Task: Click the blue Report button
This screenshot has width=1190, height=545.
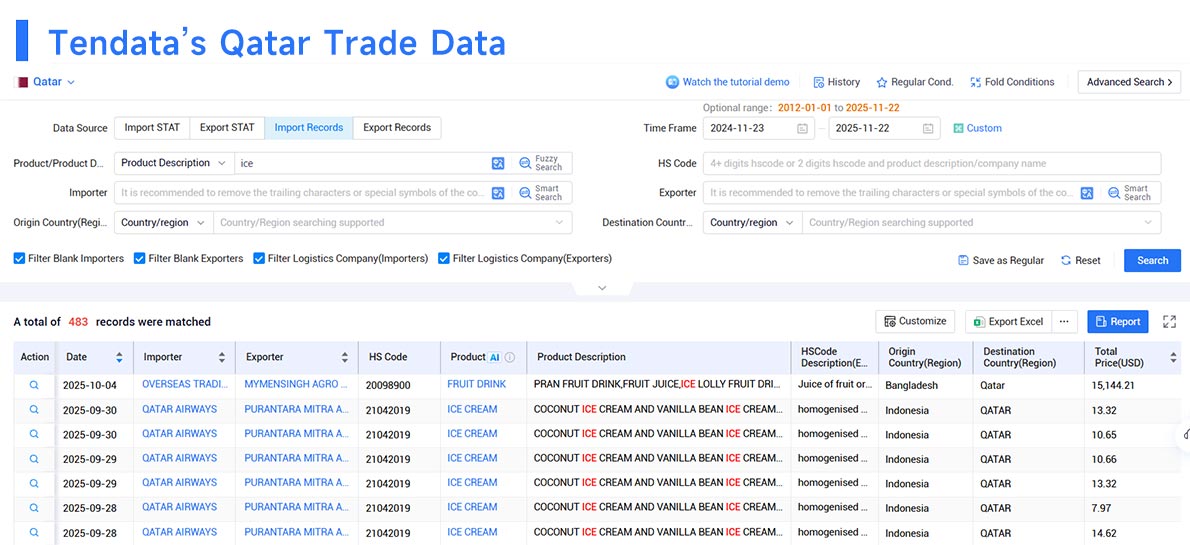Action: point(1118,321)
